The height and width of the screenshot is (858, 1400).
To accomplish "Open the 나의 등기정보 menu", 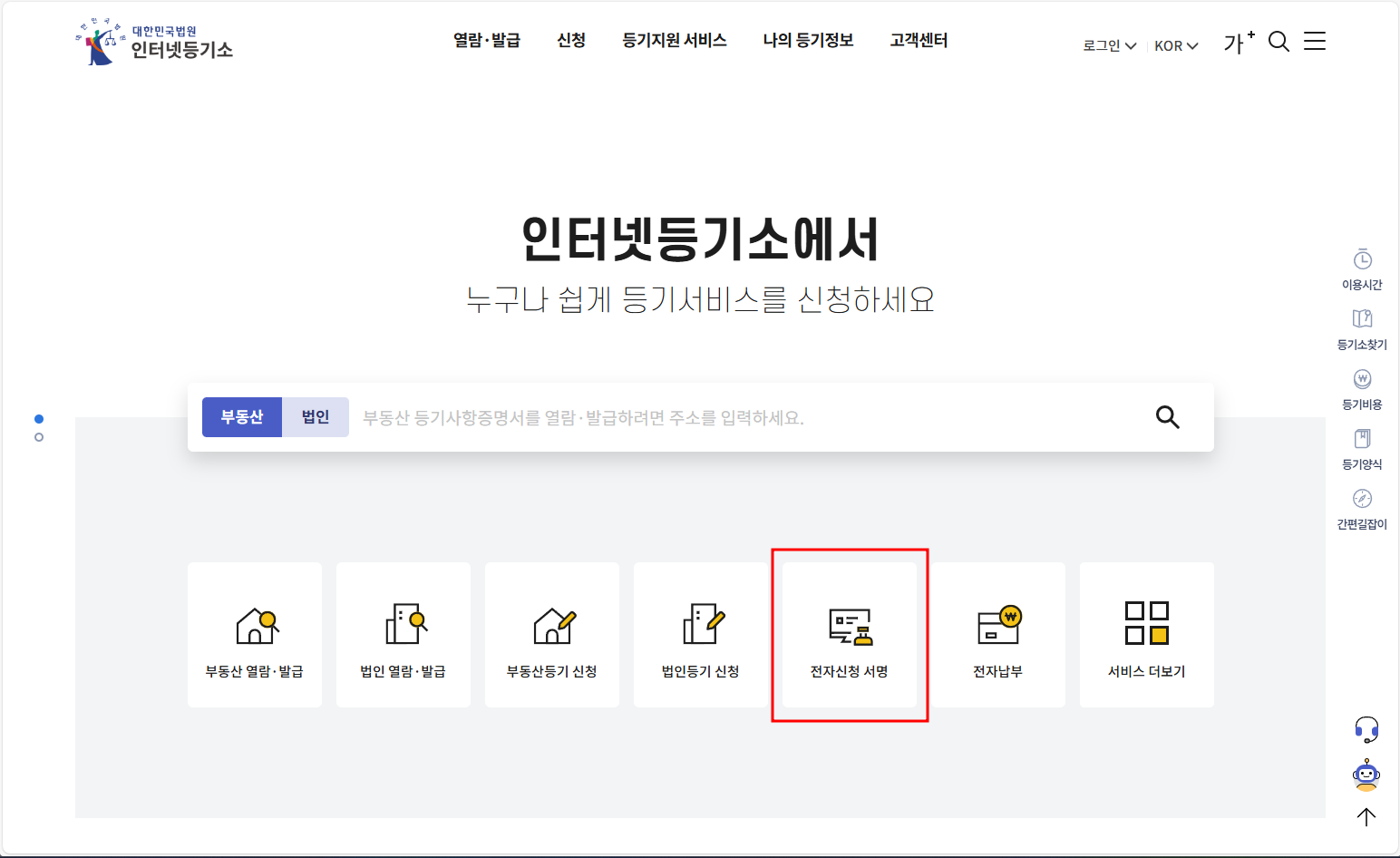I will click(x=809, y=40).
